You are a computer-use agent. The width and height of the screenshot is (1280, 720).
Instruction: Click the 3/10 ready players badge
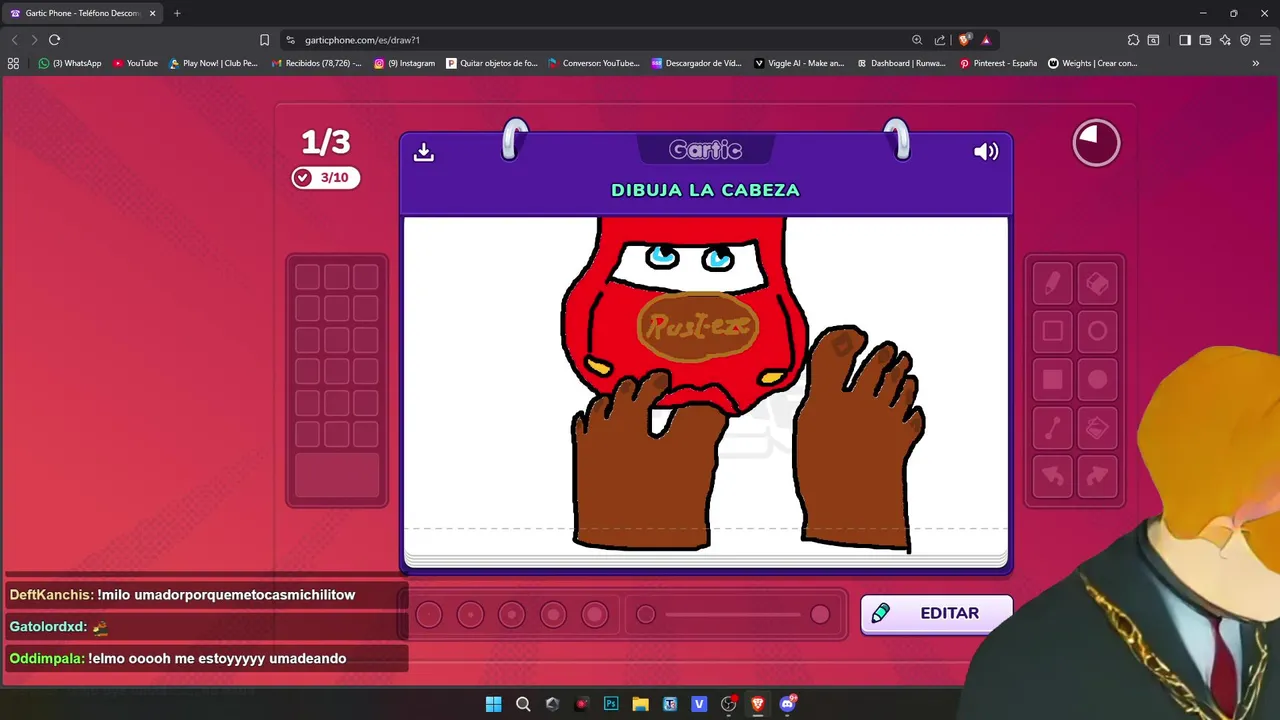[326, 178]
